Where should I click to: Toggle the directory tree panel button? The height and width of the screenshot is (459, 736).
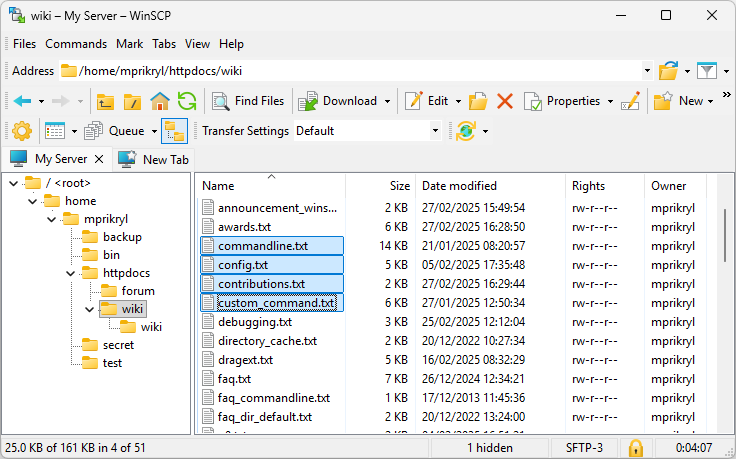click(174, 131)
